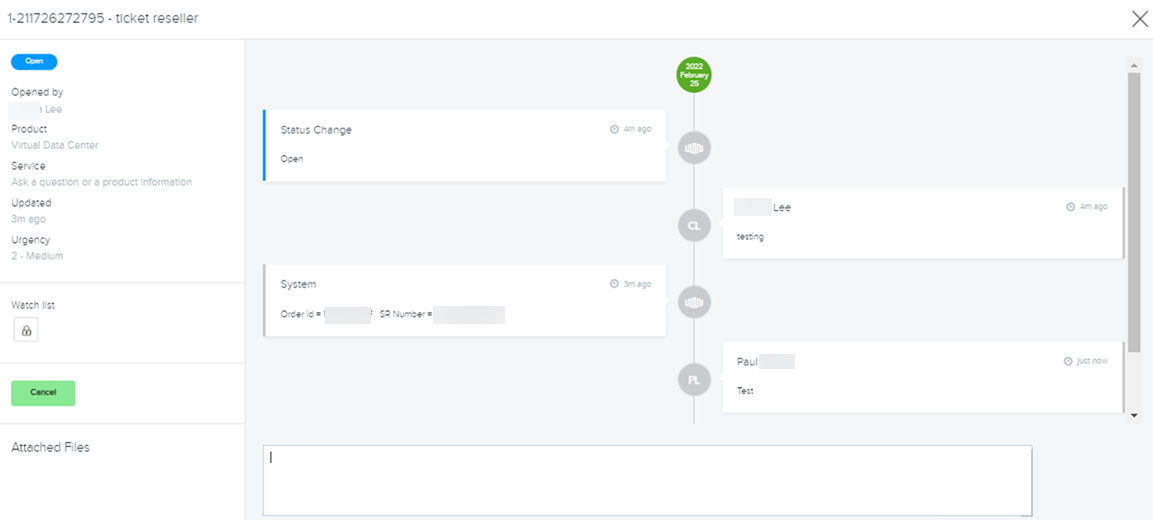Close the ticket reseller dialog

click(x=1139, y=19)
